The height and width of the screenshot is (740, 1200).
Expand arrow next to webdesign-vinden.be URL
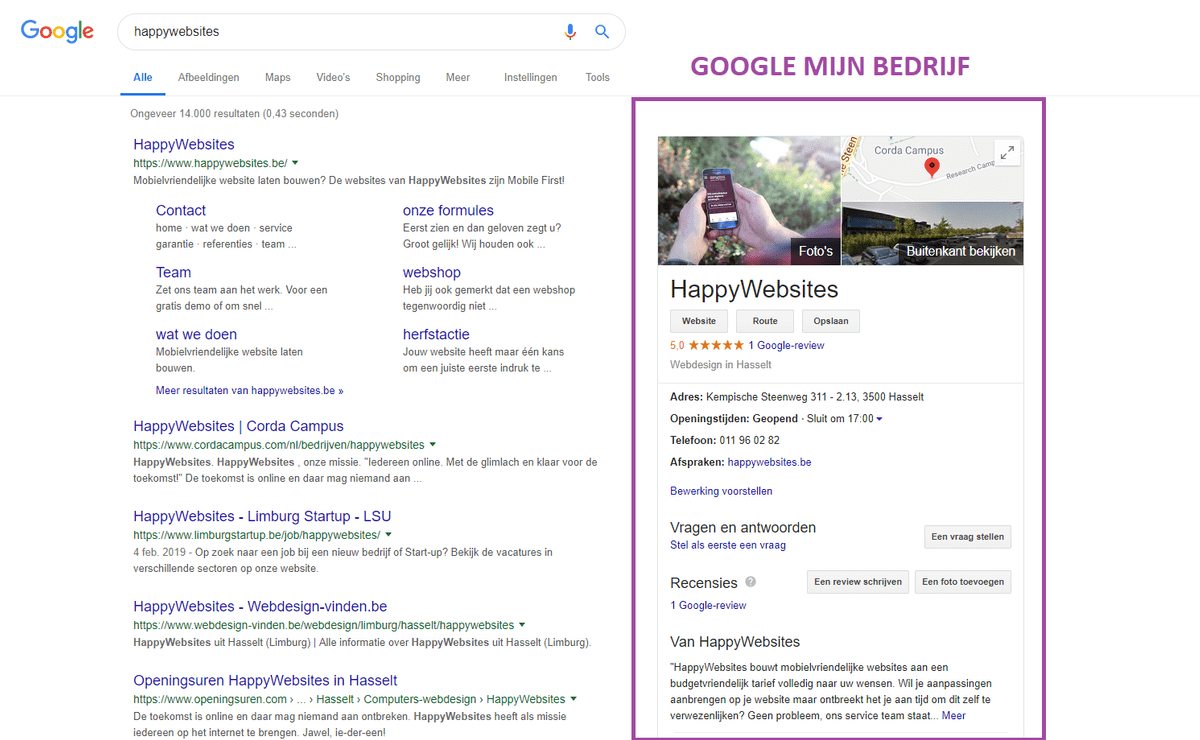point(523,624)
